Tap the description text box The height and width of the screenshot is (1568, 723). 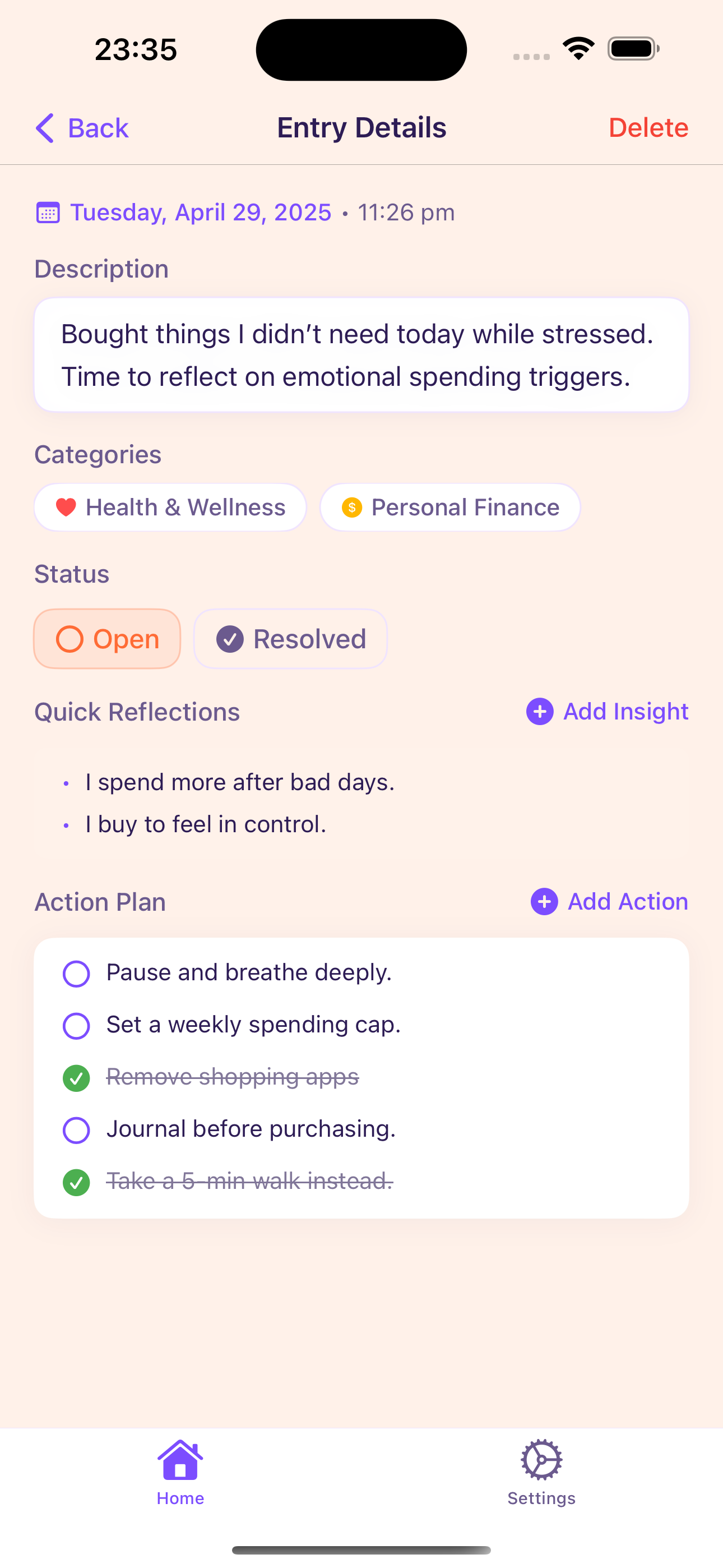361,354
